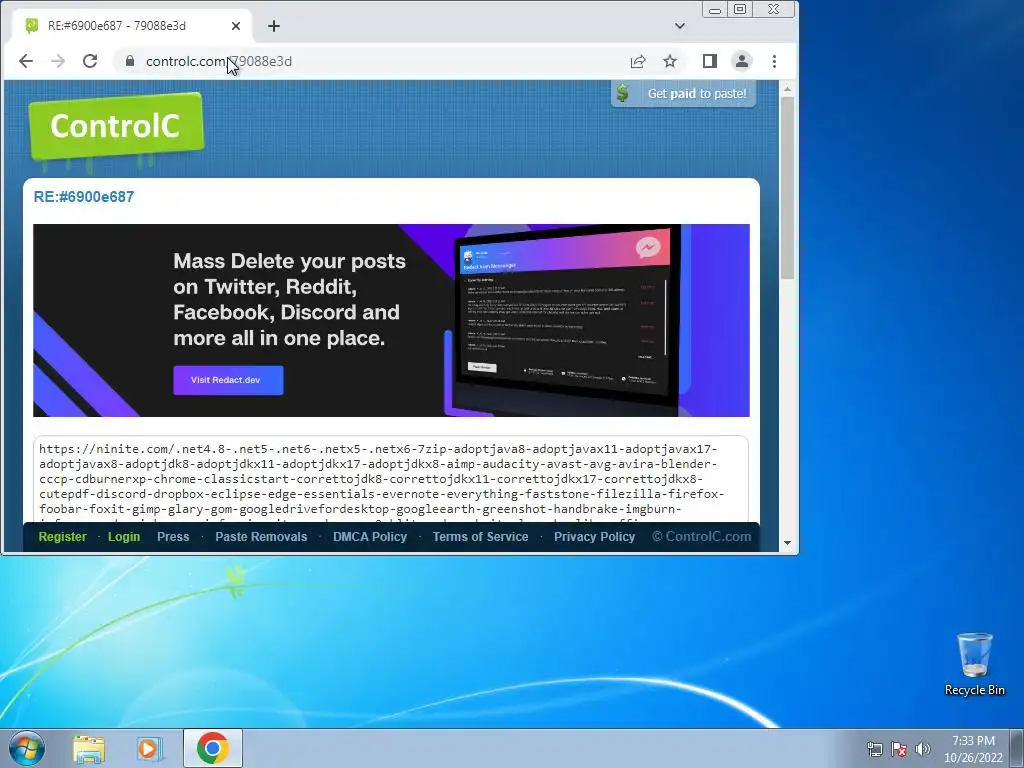
Task: Open the Paste Removals link
Action: coord(261,537)
